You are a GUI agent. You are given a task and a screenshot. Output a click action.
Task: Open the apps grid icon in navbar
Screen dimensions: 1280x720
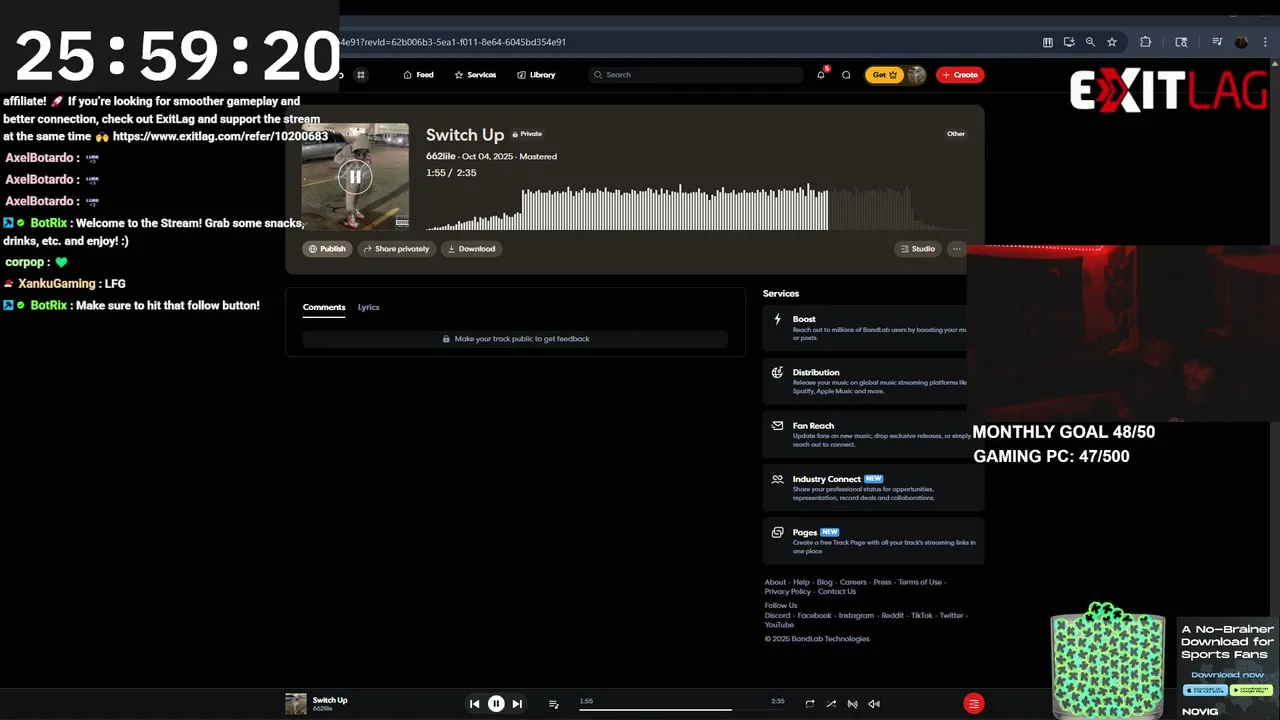[x=361, y=75]
